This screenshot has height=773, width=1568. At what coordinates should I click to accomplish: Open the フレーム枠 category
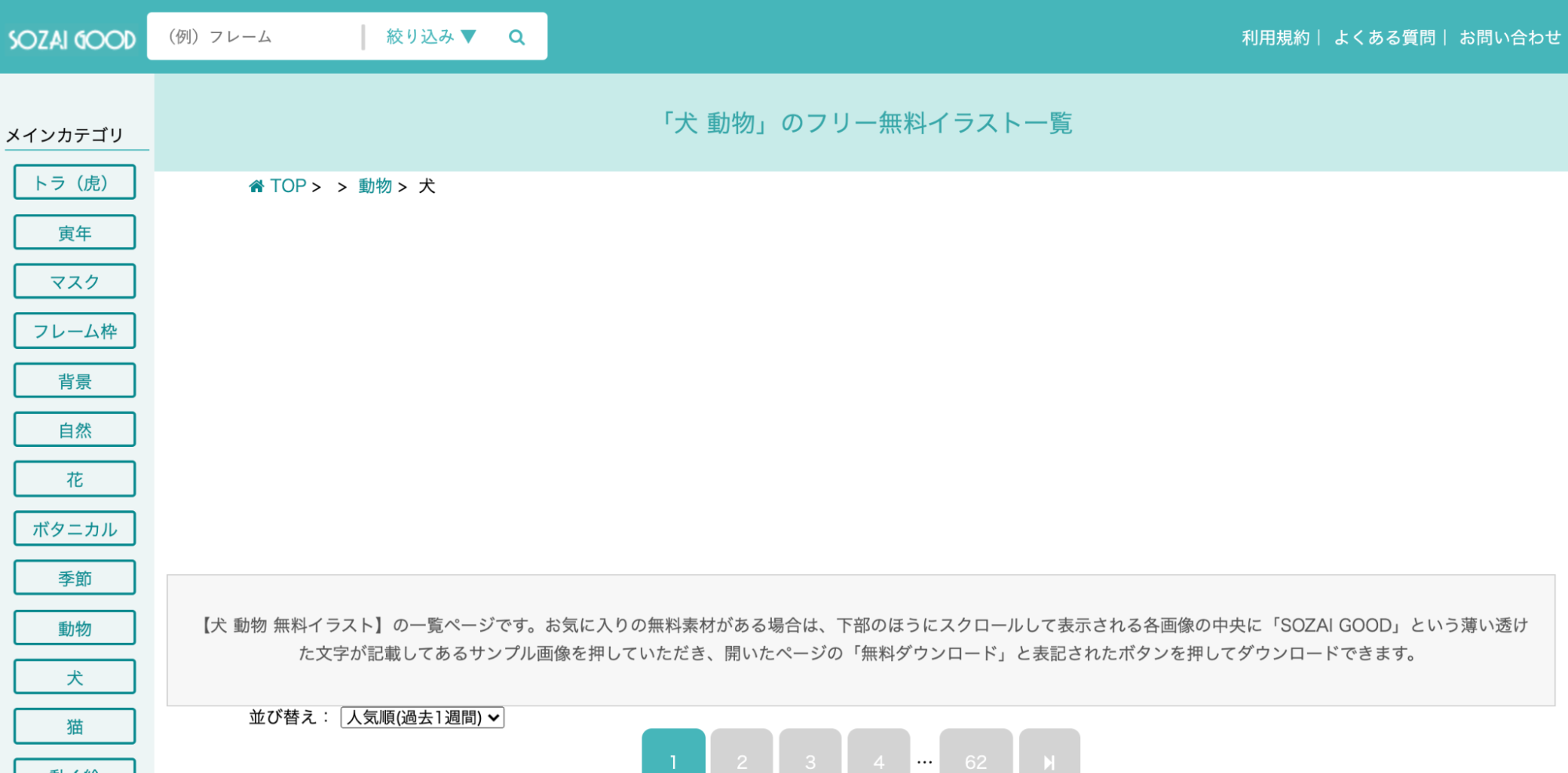(x=75, y=331)
